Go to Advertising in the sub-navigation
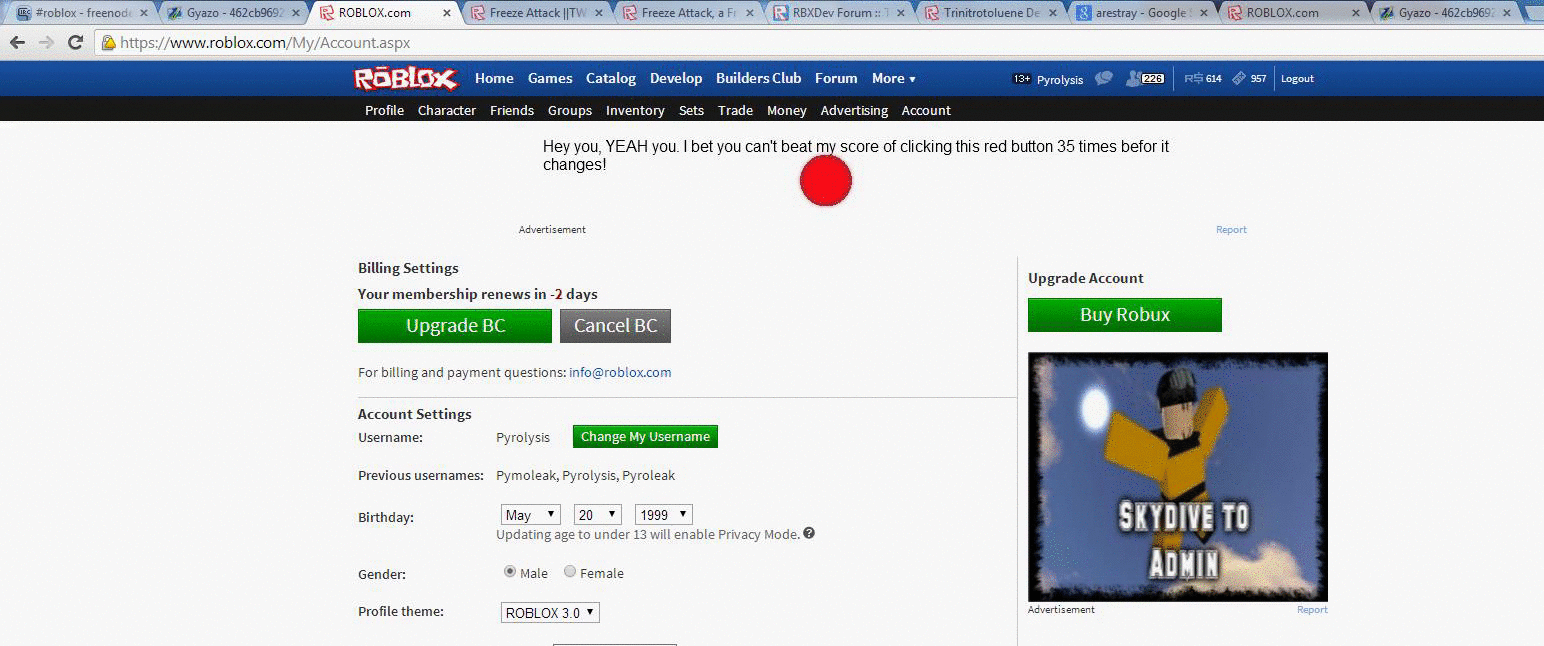Viewport: 1544px width, 646px height. [854, 110]
